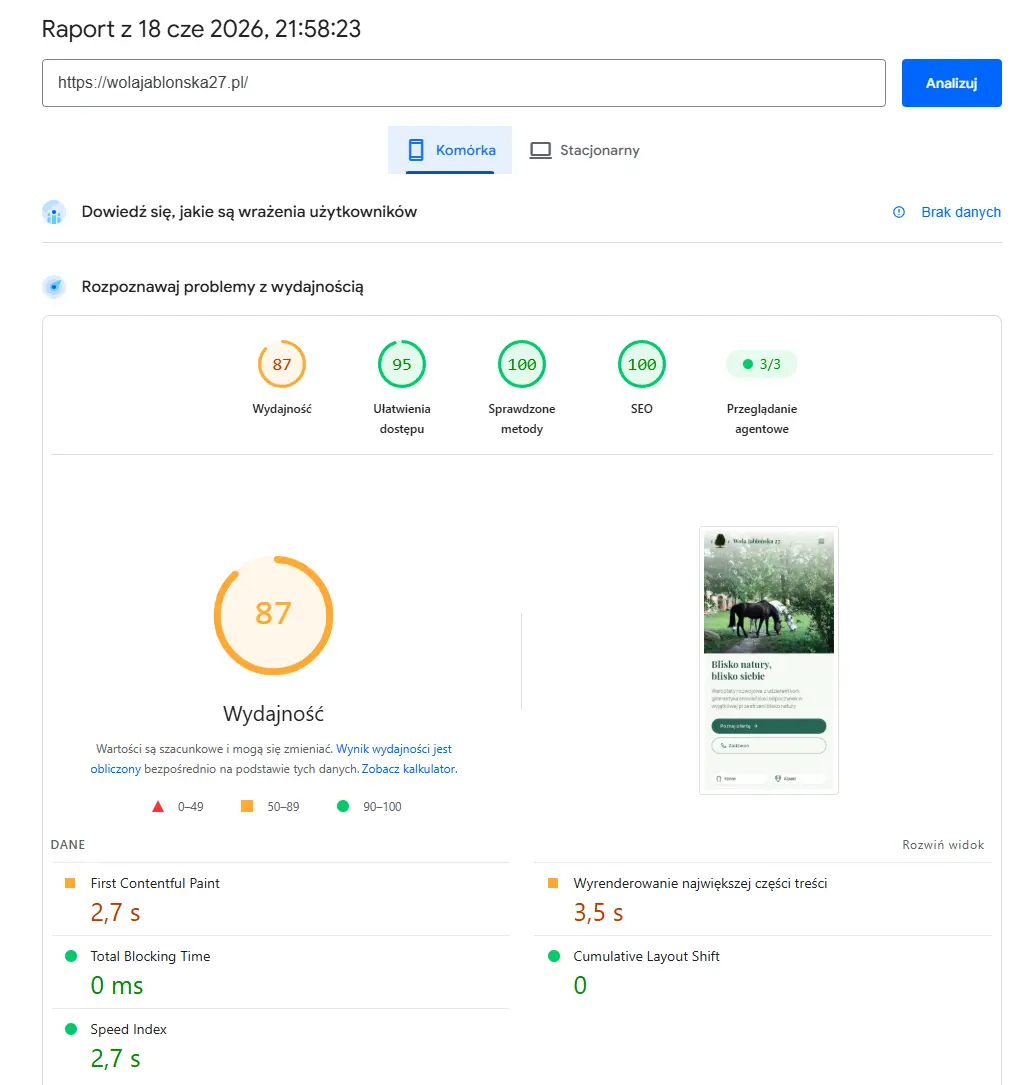
Task: Select the 100 SEO score gauge
Action: tap(642, 364)
